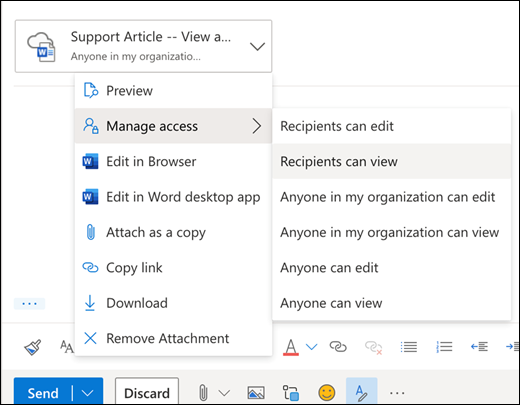Click the insert hyperlink icon
The image size is (520, 405).
(x=338, y=347)
